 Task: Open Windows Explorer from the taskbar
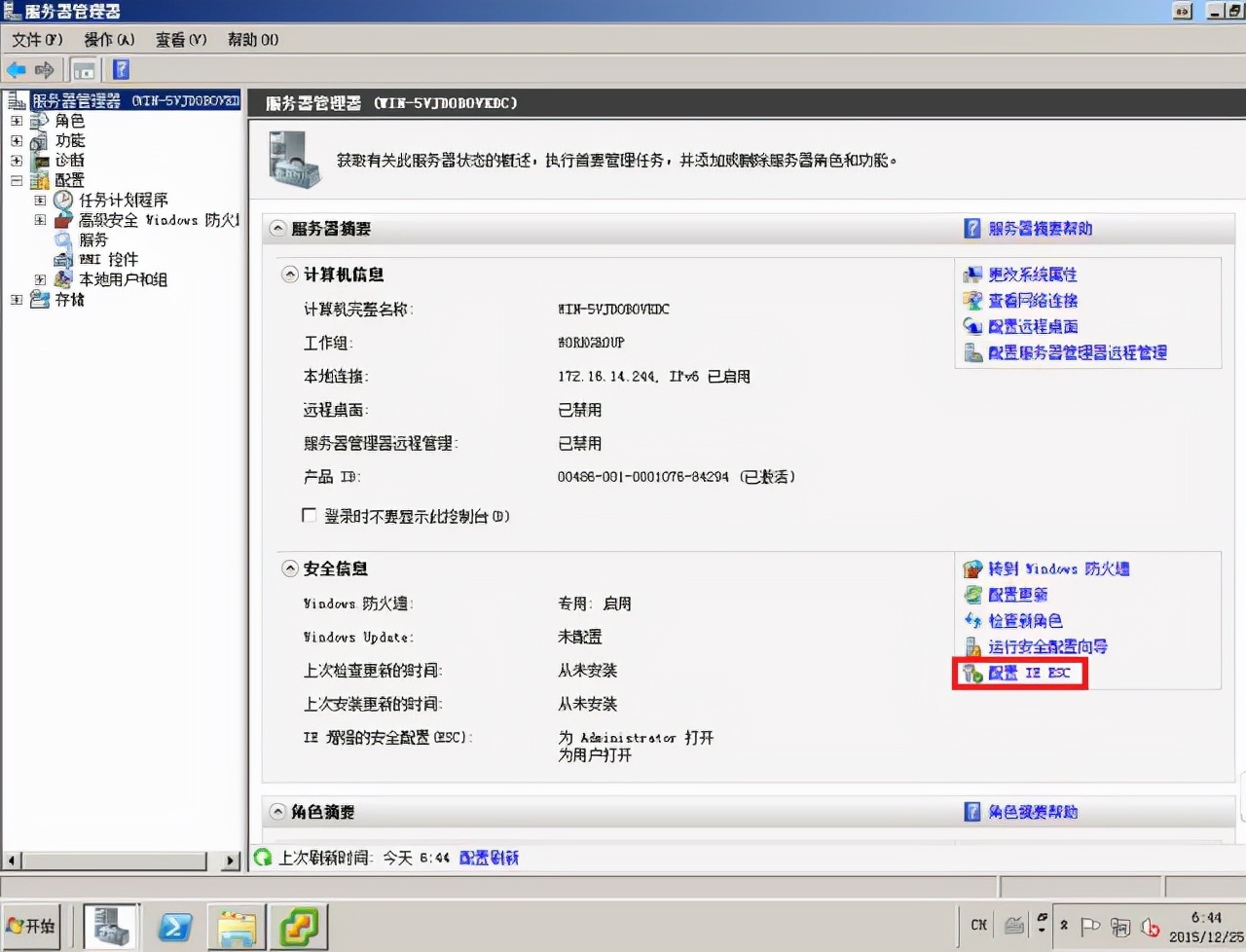point(237,926)
